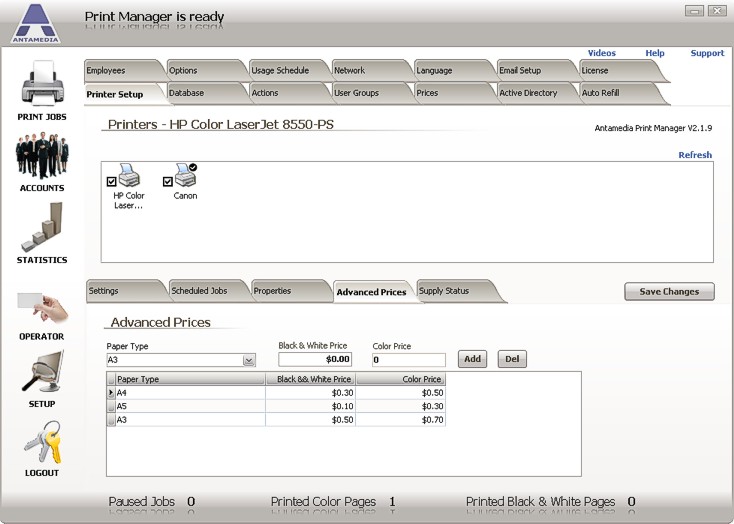Screen dimensions: 734x524
Task: Switch to the Employees tab
Action: [x=123, y=70]
